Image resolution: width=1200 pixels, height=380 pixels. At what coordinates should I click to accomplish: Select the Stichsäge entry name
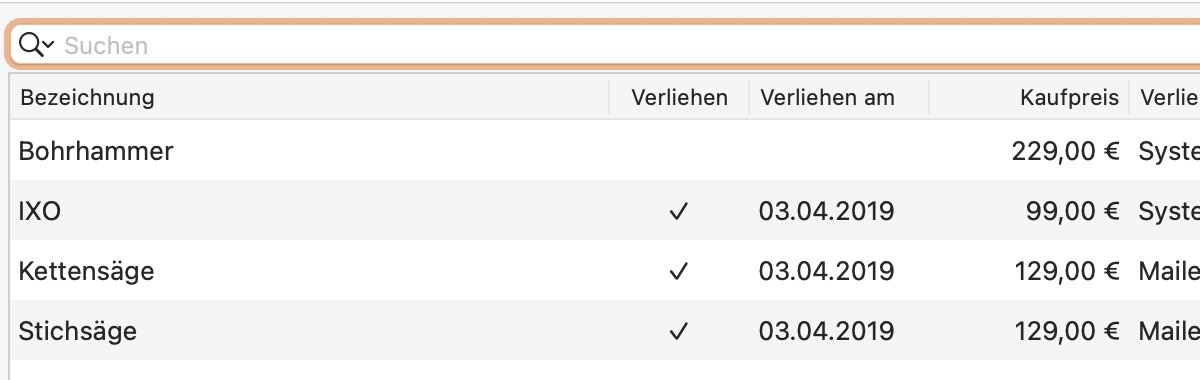[x=77, y=331]
